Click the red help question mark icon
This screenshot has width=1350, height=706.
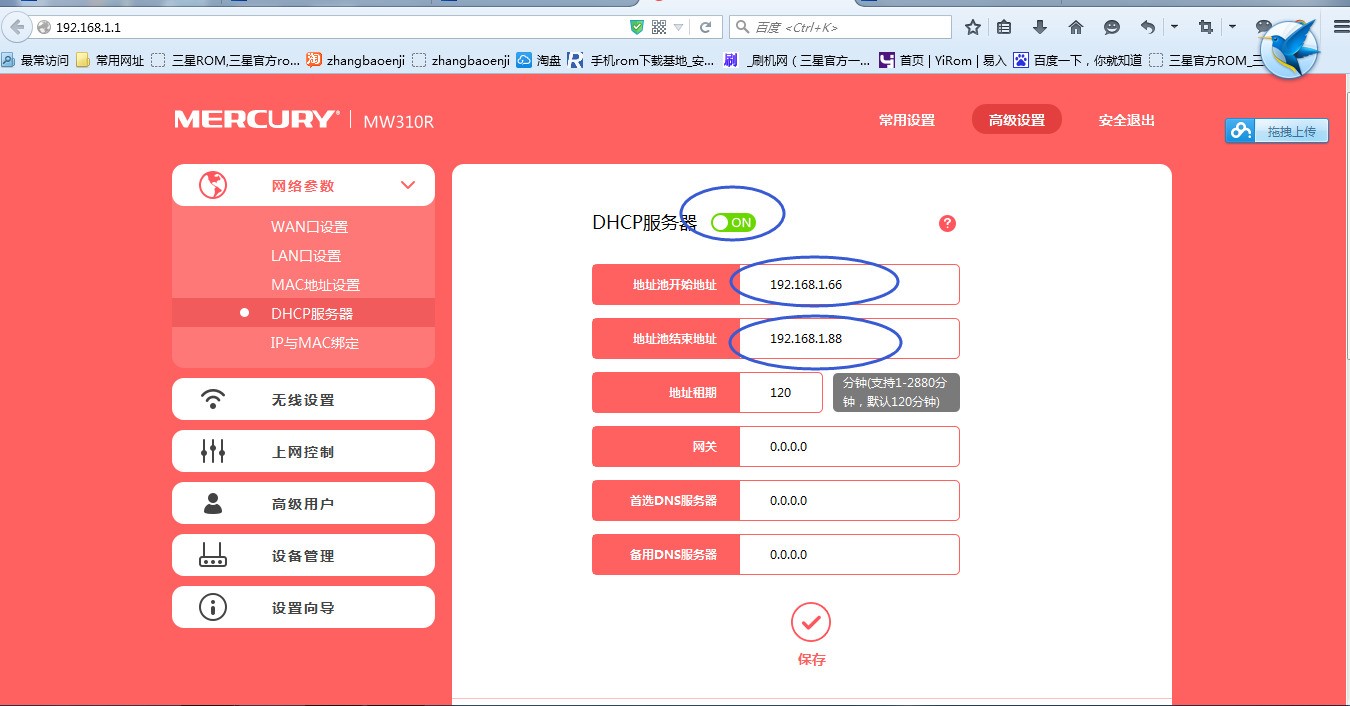pos(947,223)
